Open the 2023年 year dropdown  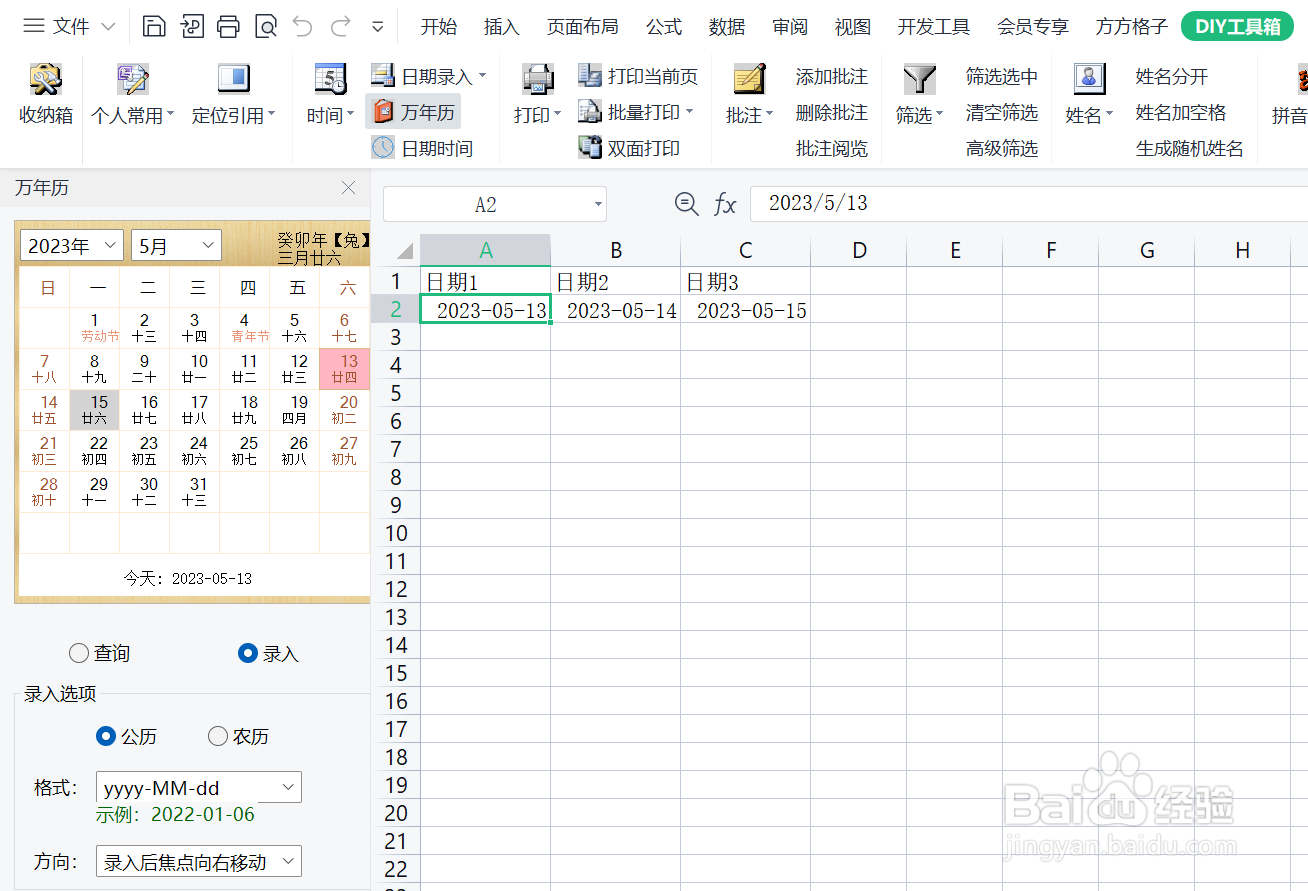[71, 245]
